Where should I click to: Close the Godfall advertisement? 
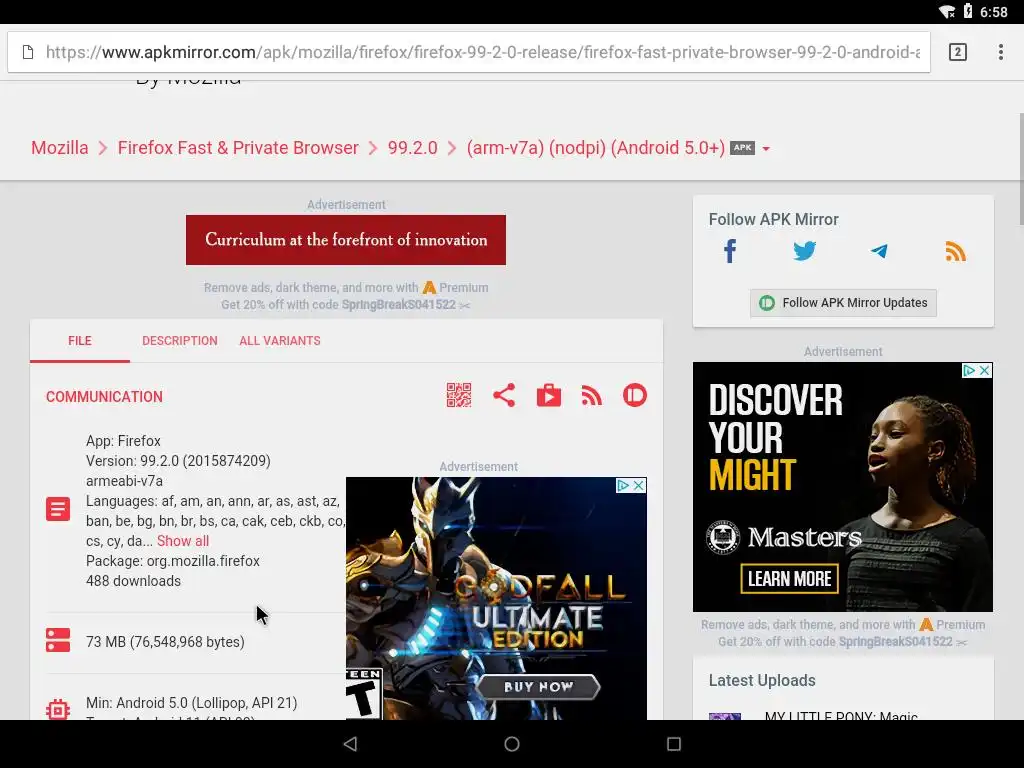[639, 485]
